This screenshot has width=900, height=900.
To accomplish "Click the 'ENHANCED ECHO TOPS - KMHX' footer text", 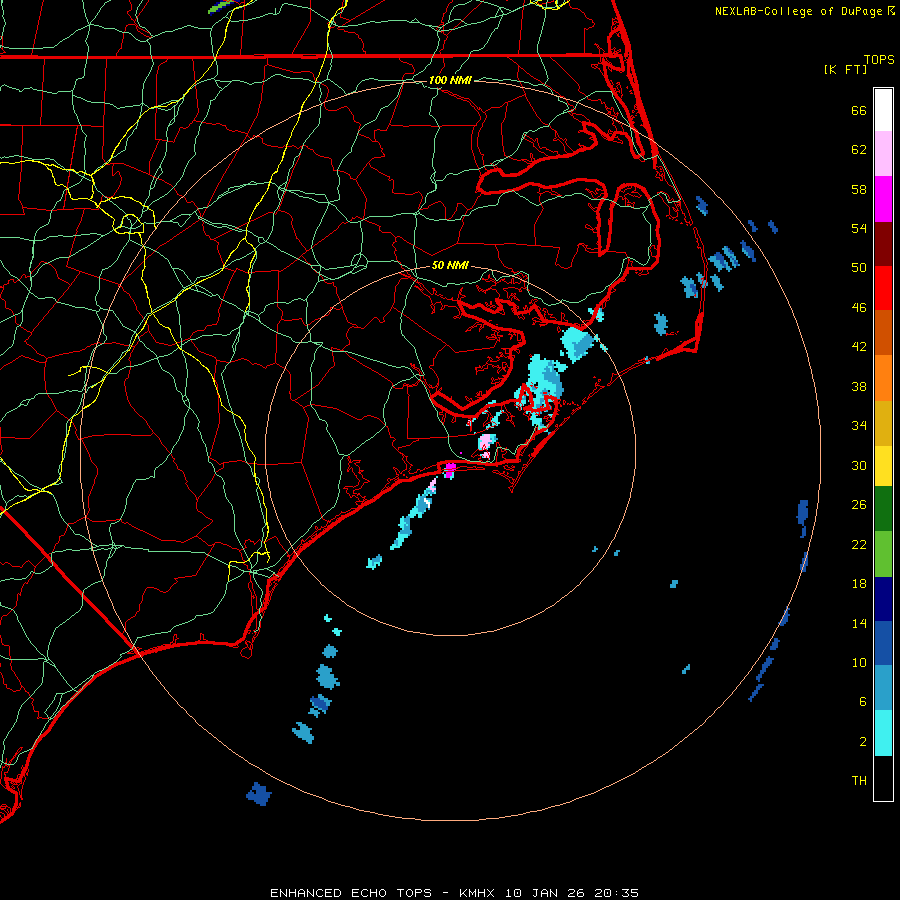I will coord(385,893).
